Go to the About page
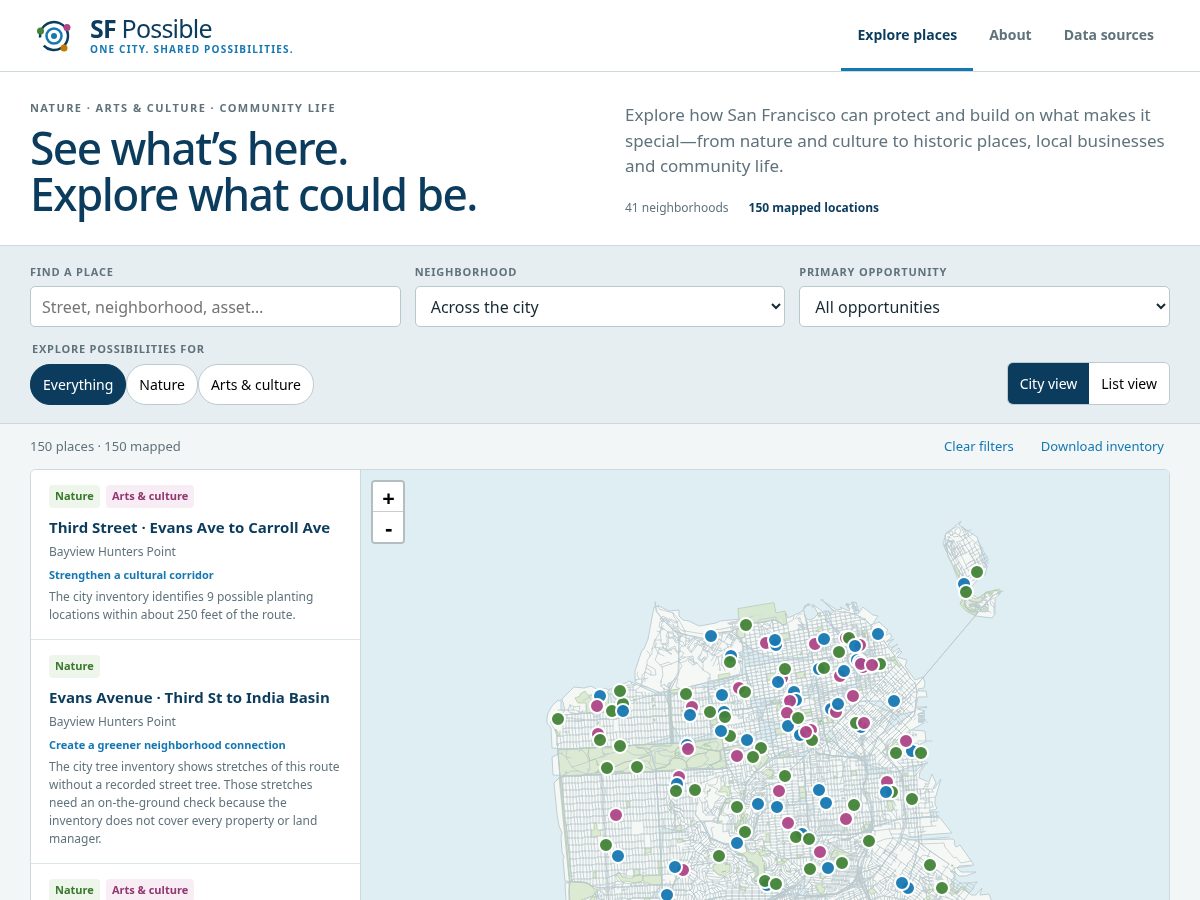Screen dimensions: 1200x900 point(1010,35)
